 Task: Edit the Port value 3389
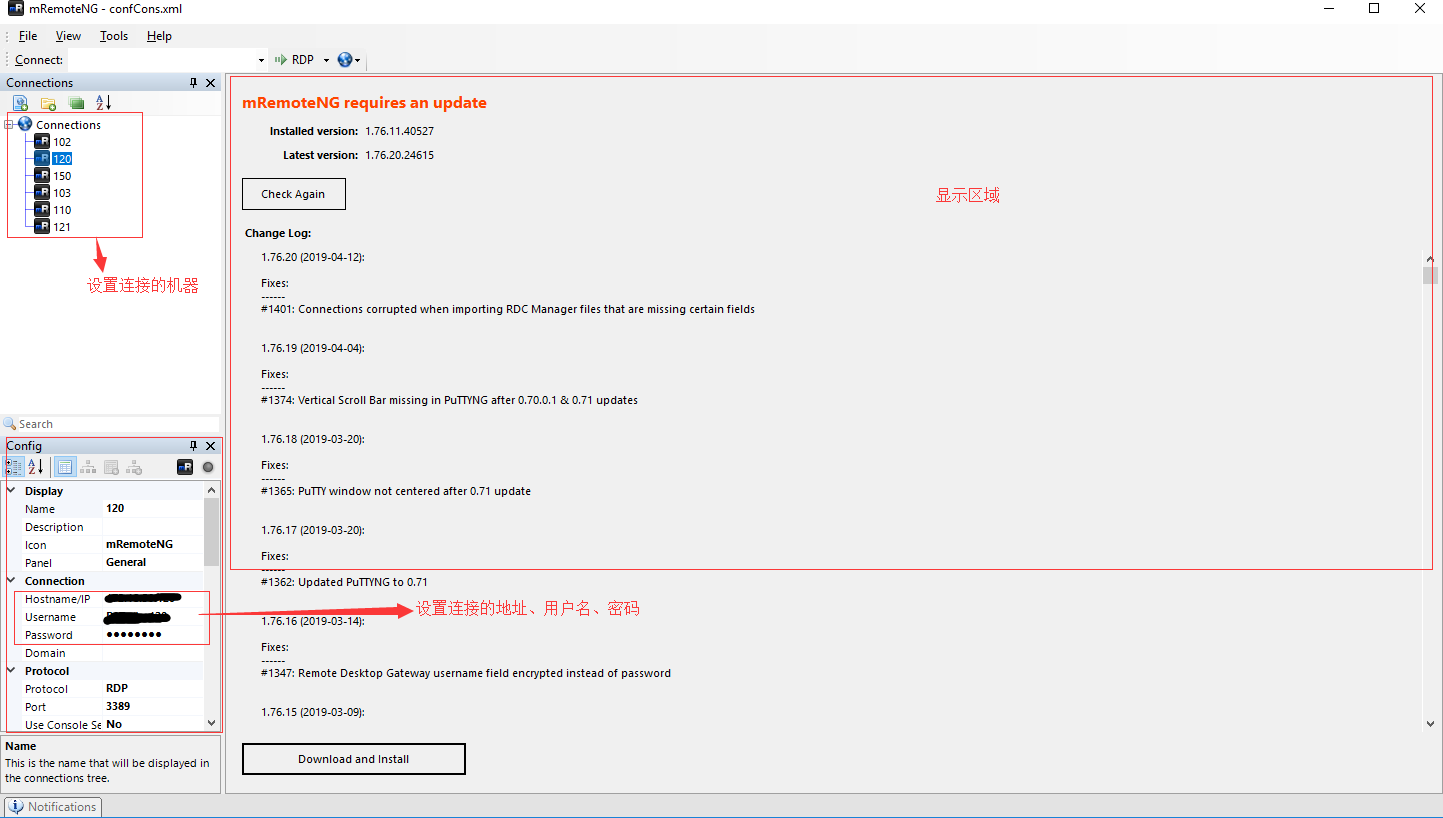point(153,707)
